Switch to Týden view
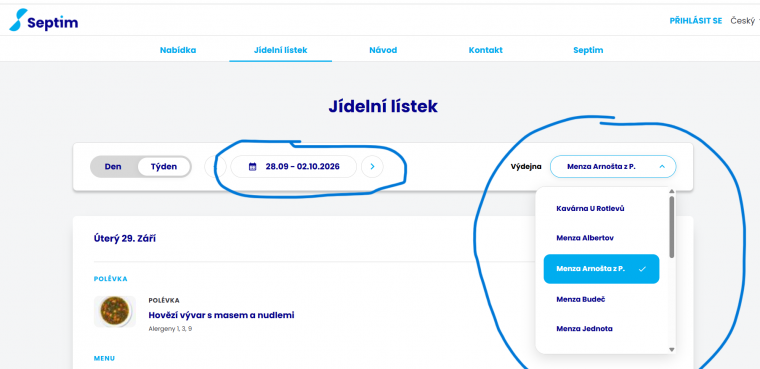The height and width of the screenshot is (369, 760). pyautogui.click(x=164, y=167)
